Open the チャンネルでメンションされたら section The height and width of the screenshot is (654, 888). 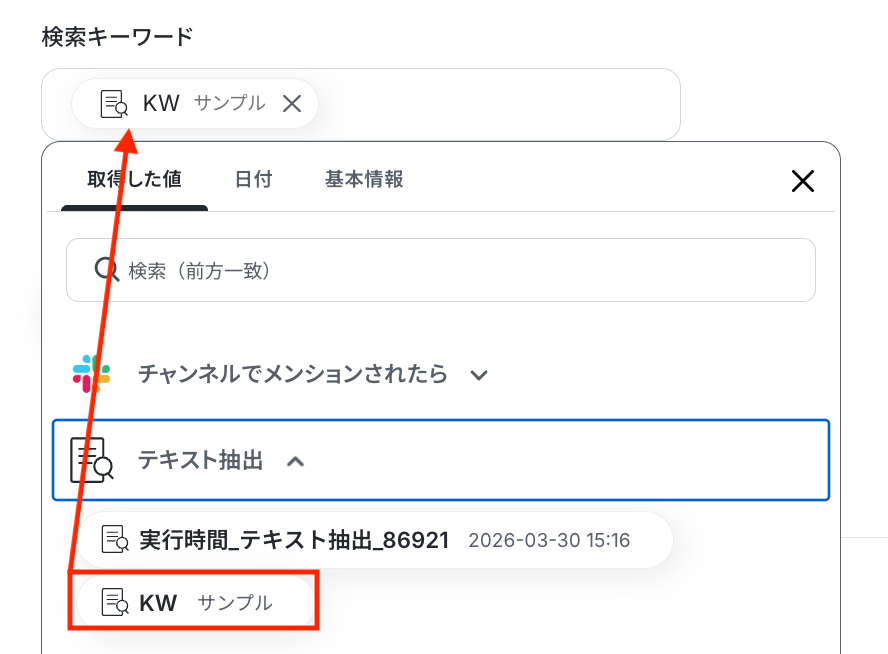coord(292,374)
